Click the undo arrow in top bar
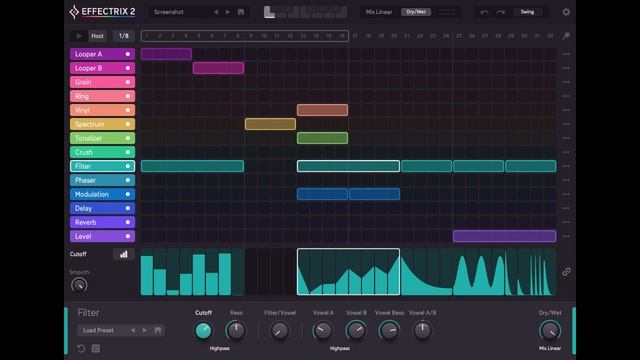 (484, 12)
